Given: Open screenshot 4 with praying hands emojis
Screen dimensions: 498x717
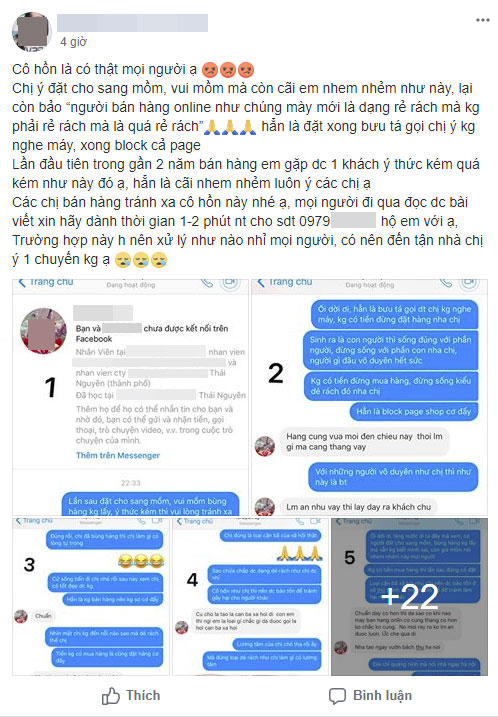Looking at the screenshot, I should click(x=251, y=597).
